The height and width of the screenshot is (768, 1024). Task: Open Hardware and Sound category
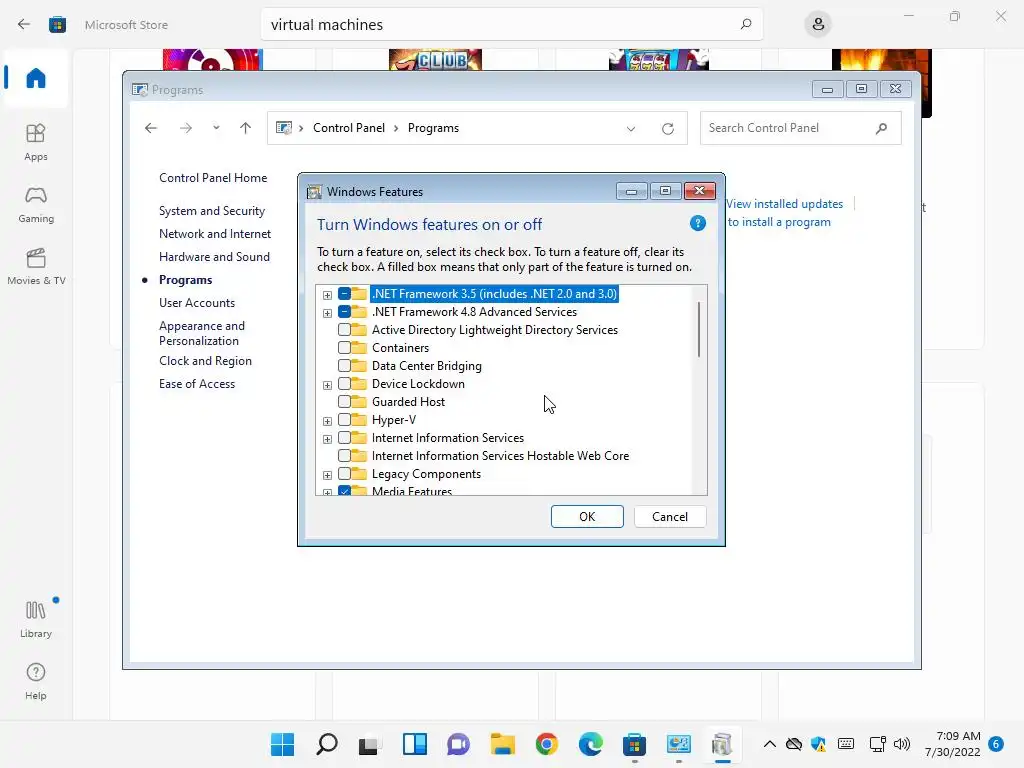click(x=214, y=257)
